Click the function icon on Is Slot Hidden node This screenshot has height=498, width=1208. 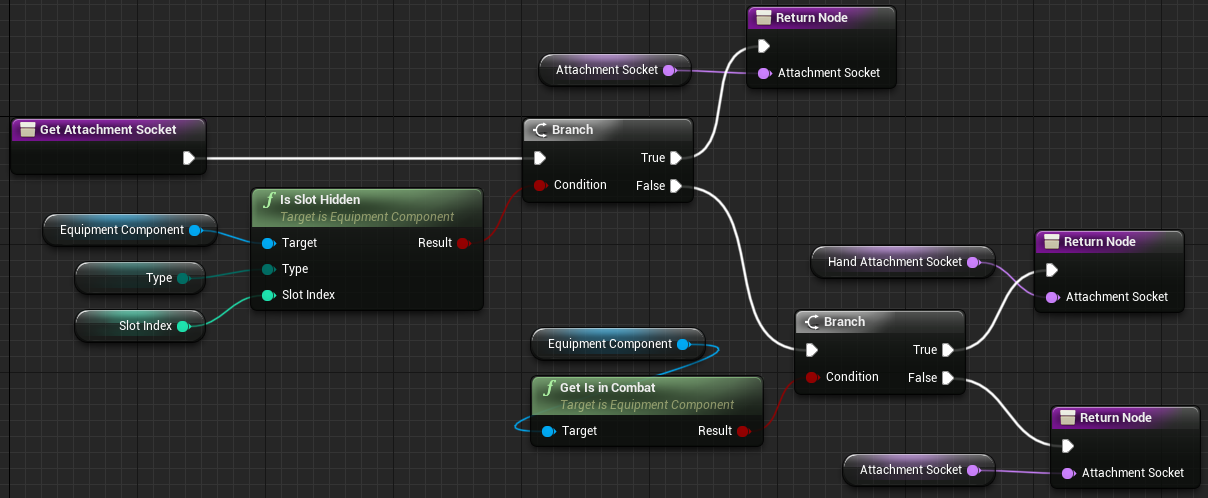click(x=268, y=200)
